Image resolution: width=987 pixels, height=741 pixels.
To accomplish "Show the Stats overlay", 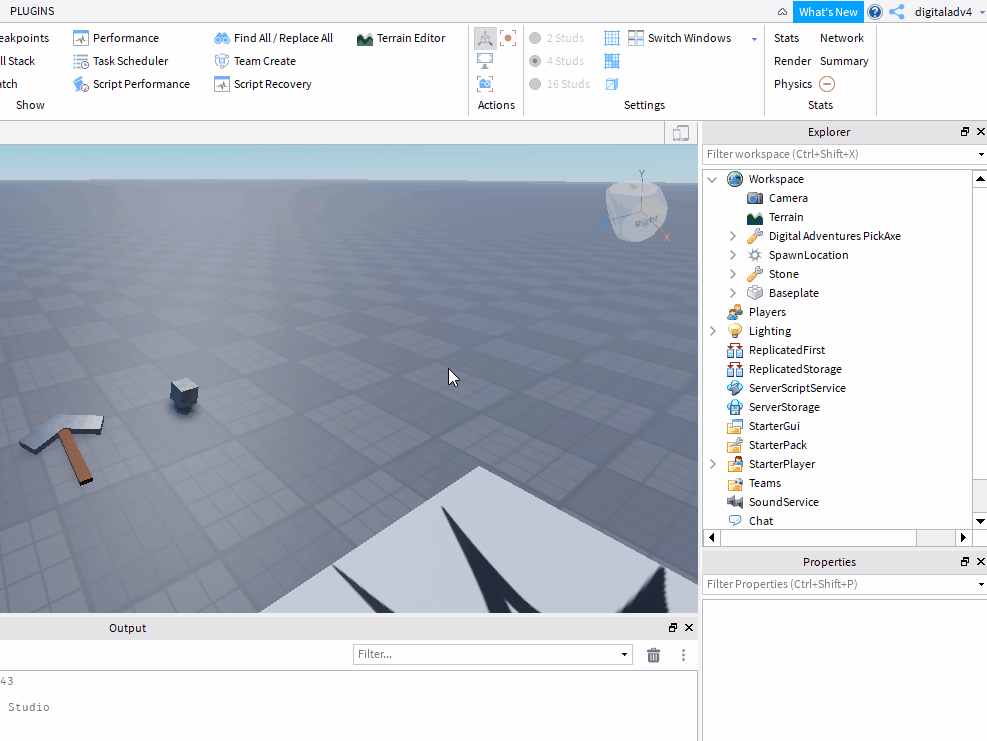I will 786,38.
